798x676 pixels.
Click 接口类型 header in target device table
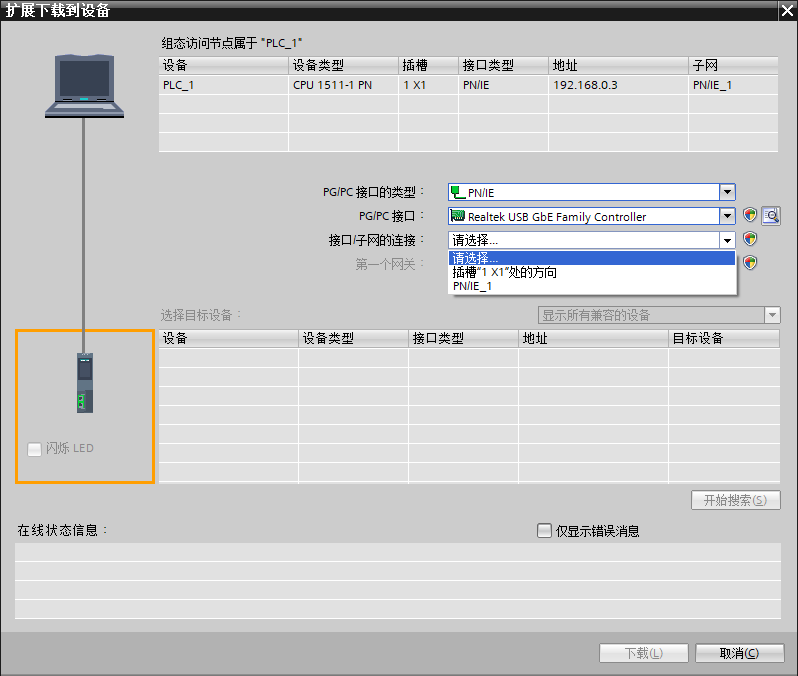click(464, 339)
